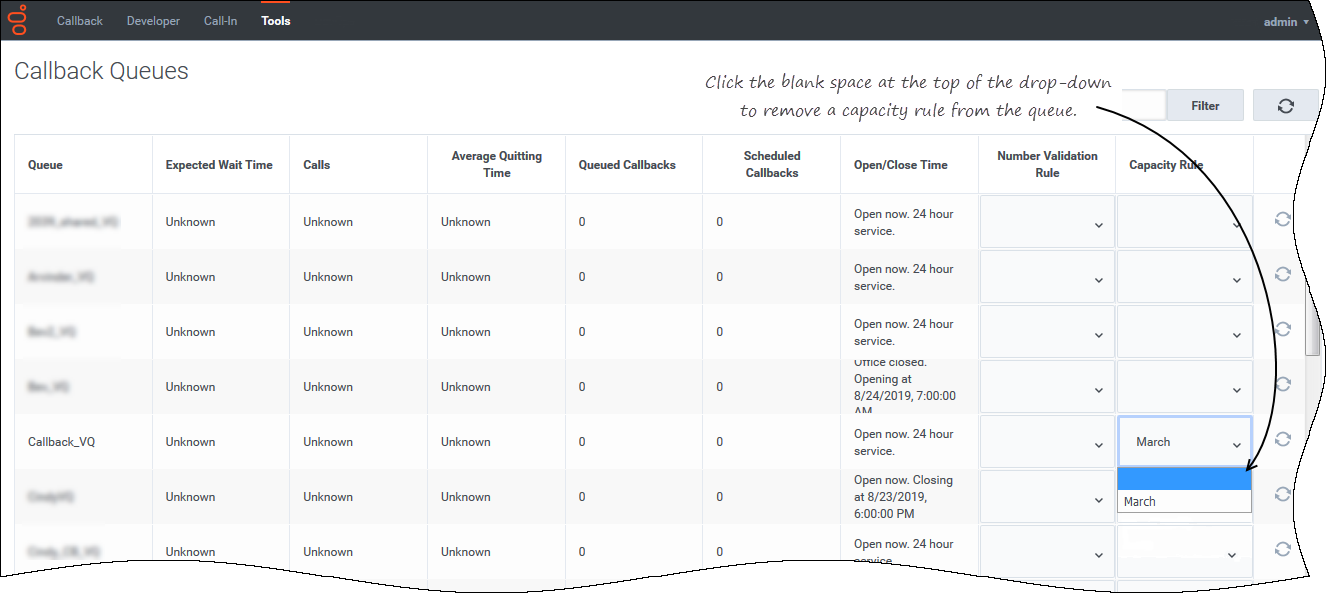Open the Call-In menu
The image size is (1327, 594).
(x=220, y=21)
